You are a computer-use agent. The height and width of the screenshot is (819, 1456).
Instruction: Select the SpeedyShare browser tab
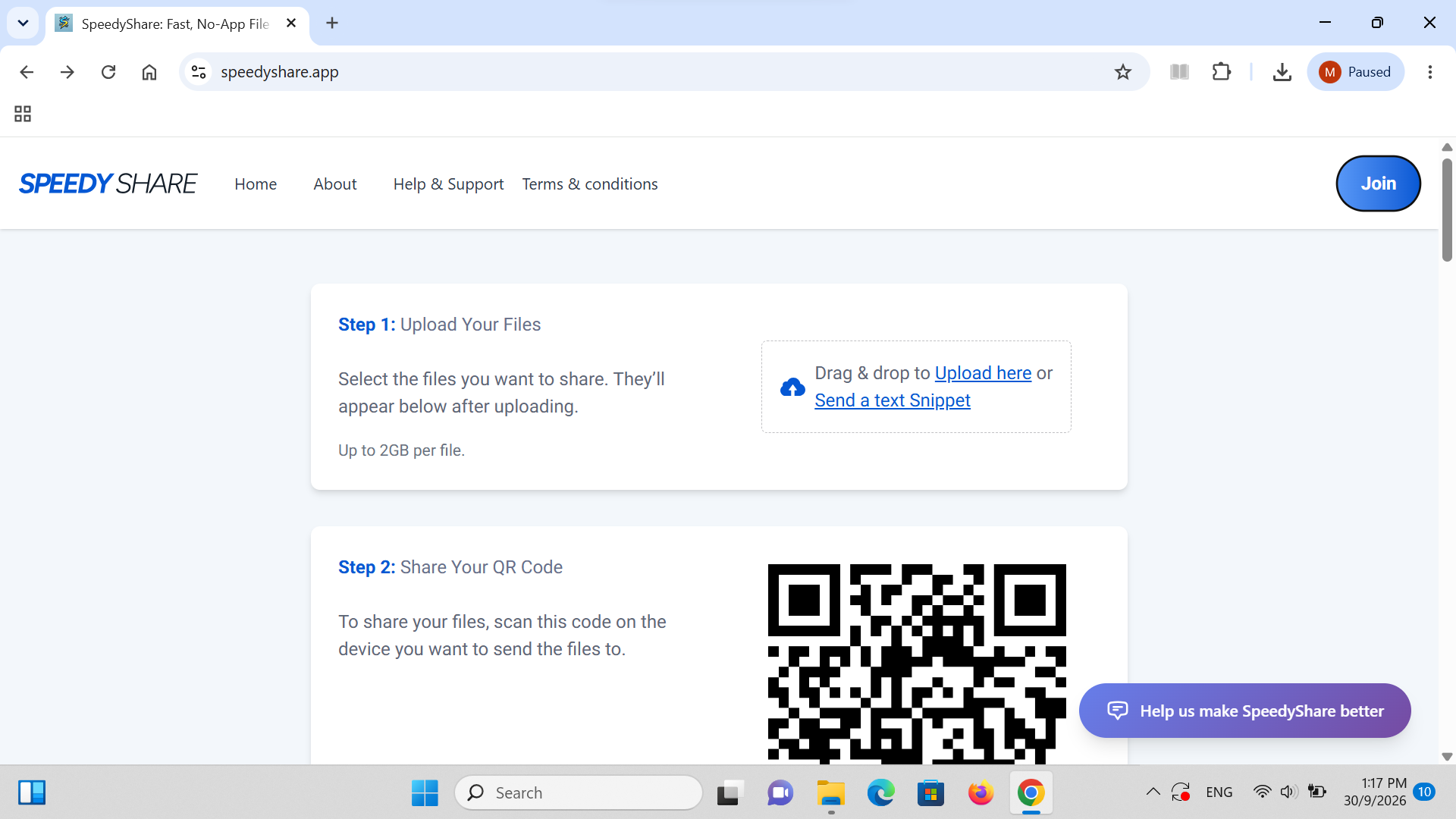tap(176, 24)
